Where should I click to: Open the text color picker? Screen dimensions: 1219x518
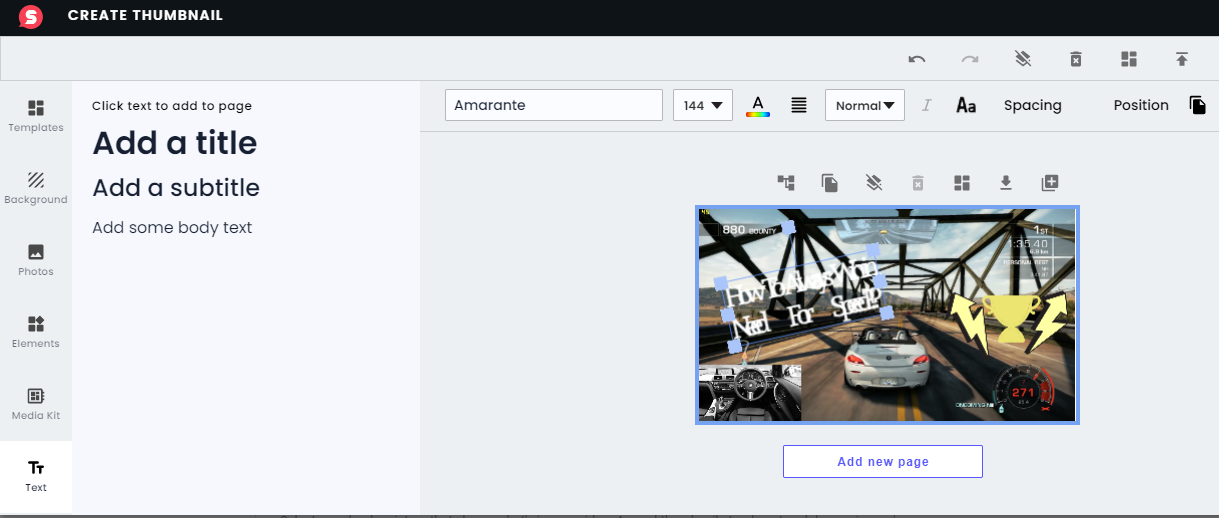click(x=758, y=106)
